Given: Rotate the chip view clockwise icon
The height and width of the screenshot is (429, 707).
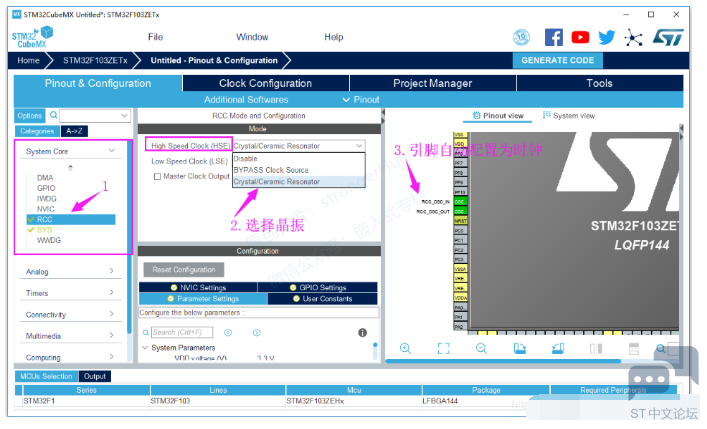Looking at the screenshot, I should [519, 348].
